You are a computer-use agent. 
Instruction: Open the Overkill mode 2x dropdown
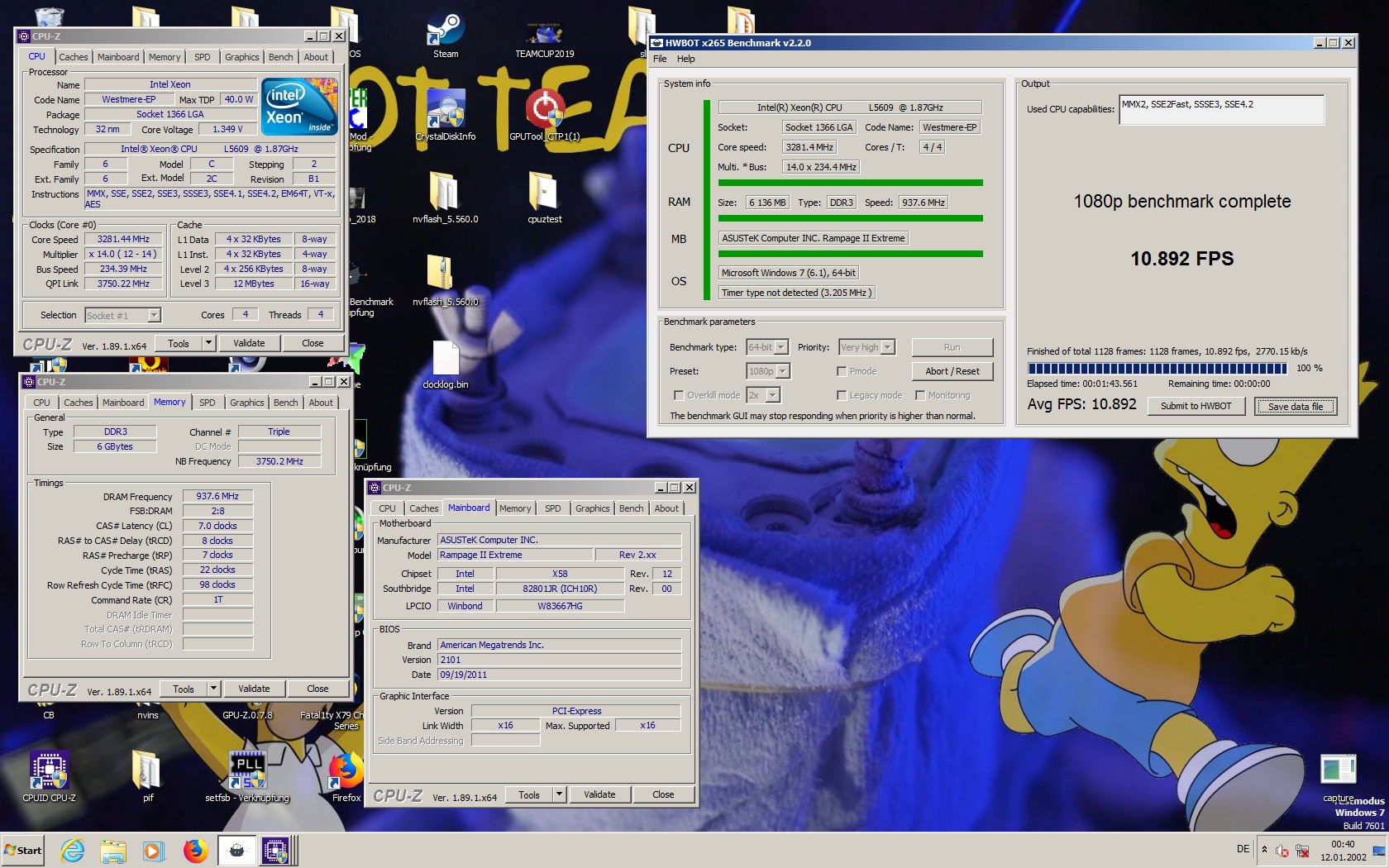click(773, 395)
